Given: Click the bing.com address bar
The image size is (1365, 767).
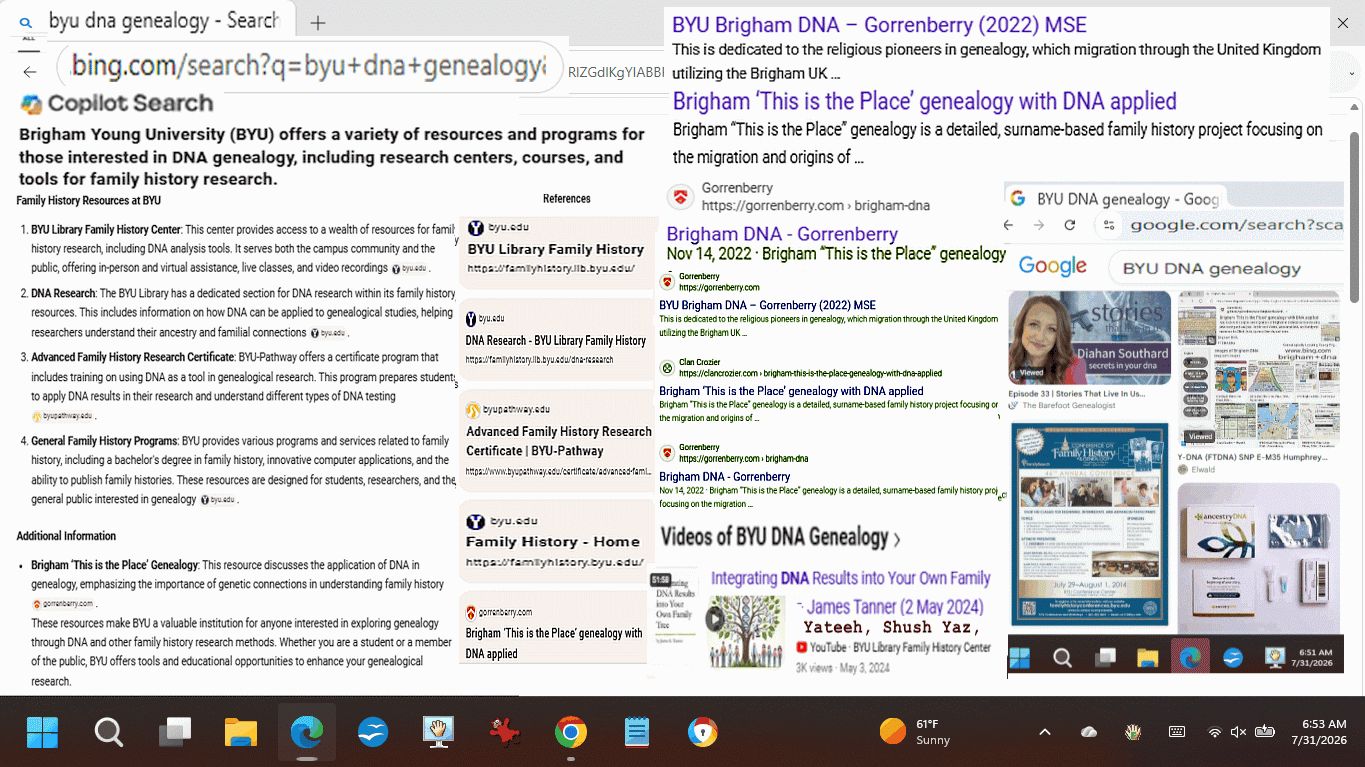Looking at the screenshot, I should pos(309,66).
